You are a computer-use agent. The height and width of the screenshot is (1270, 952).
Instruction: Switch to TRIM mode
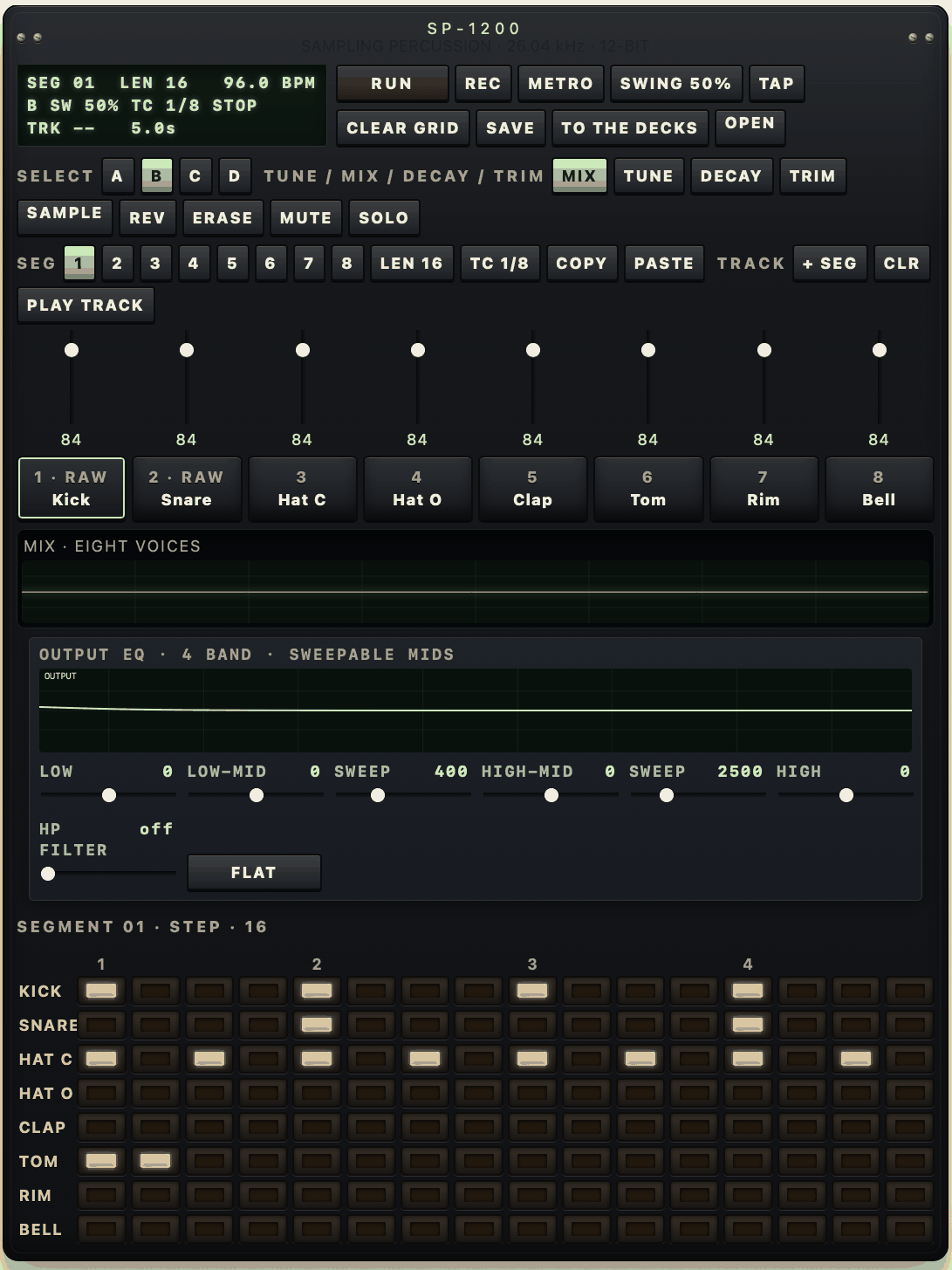812,175
